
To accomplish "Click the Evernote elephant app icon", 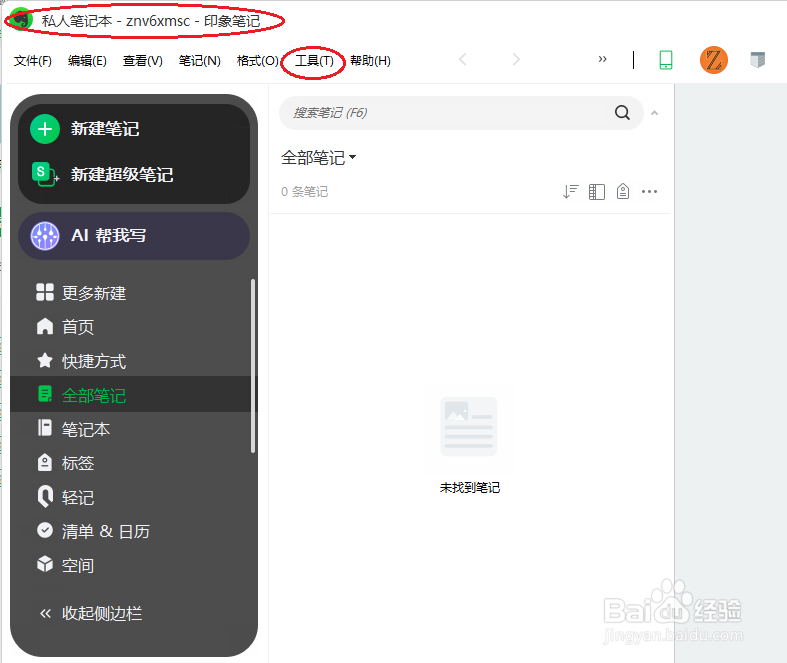I will [22, 20].
